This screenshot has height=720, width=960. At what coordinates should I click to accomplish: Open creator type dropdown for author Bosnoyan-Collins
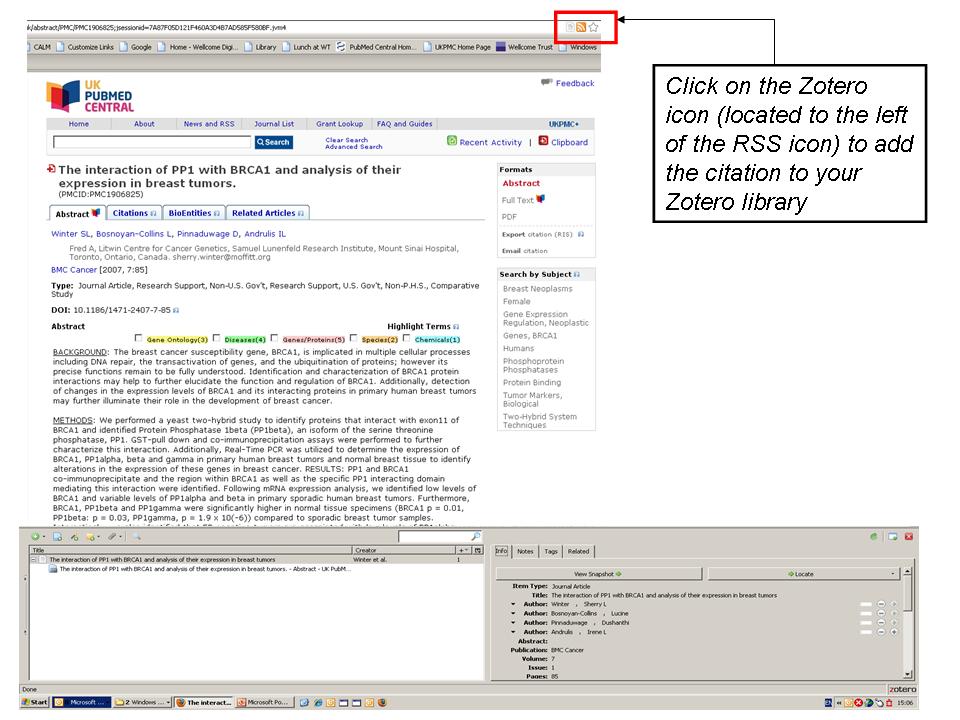513,613
